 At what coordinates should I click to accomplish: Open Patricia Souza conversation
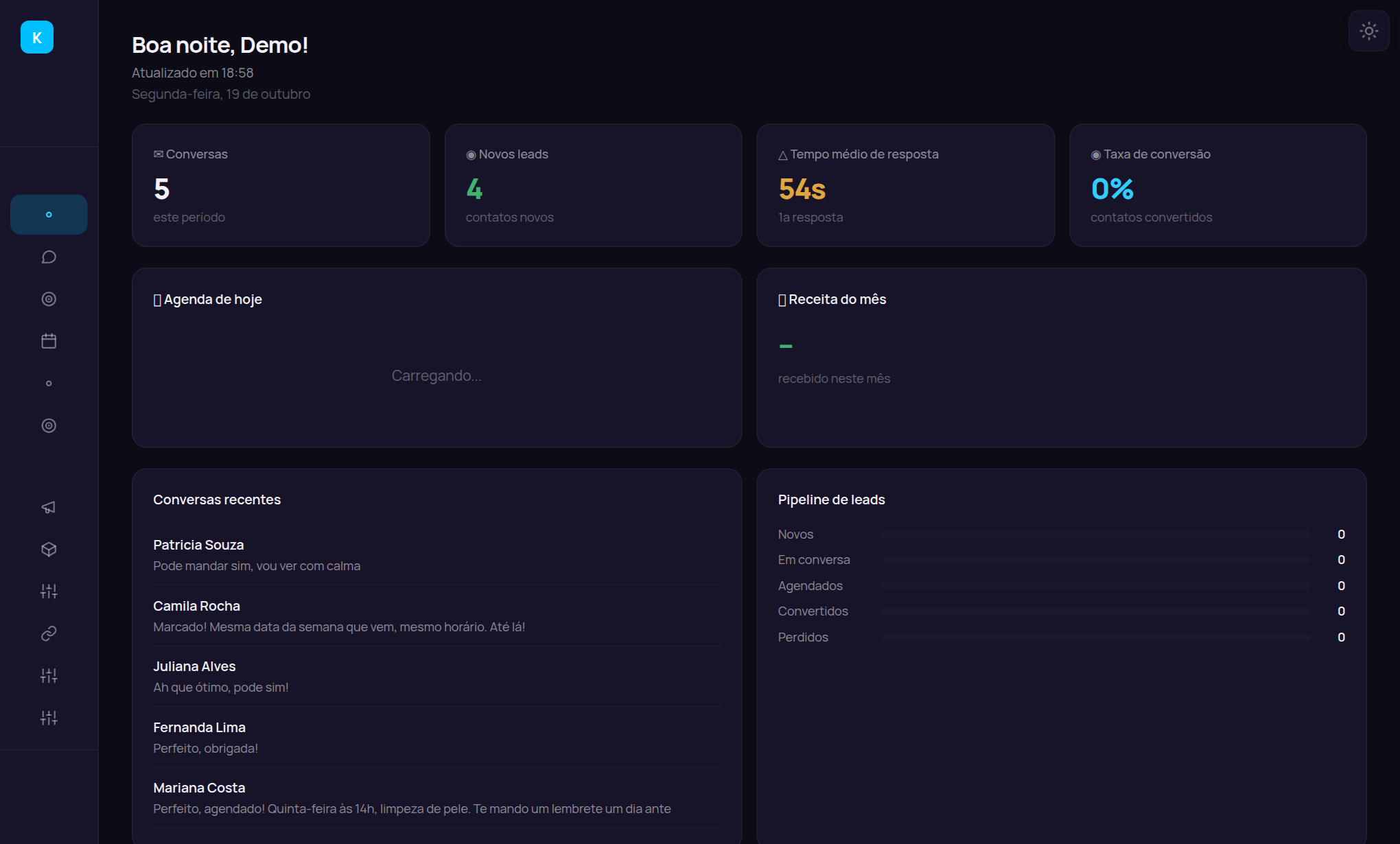tap(436, 555)
